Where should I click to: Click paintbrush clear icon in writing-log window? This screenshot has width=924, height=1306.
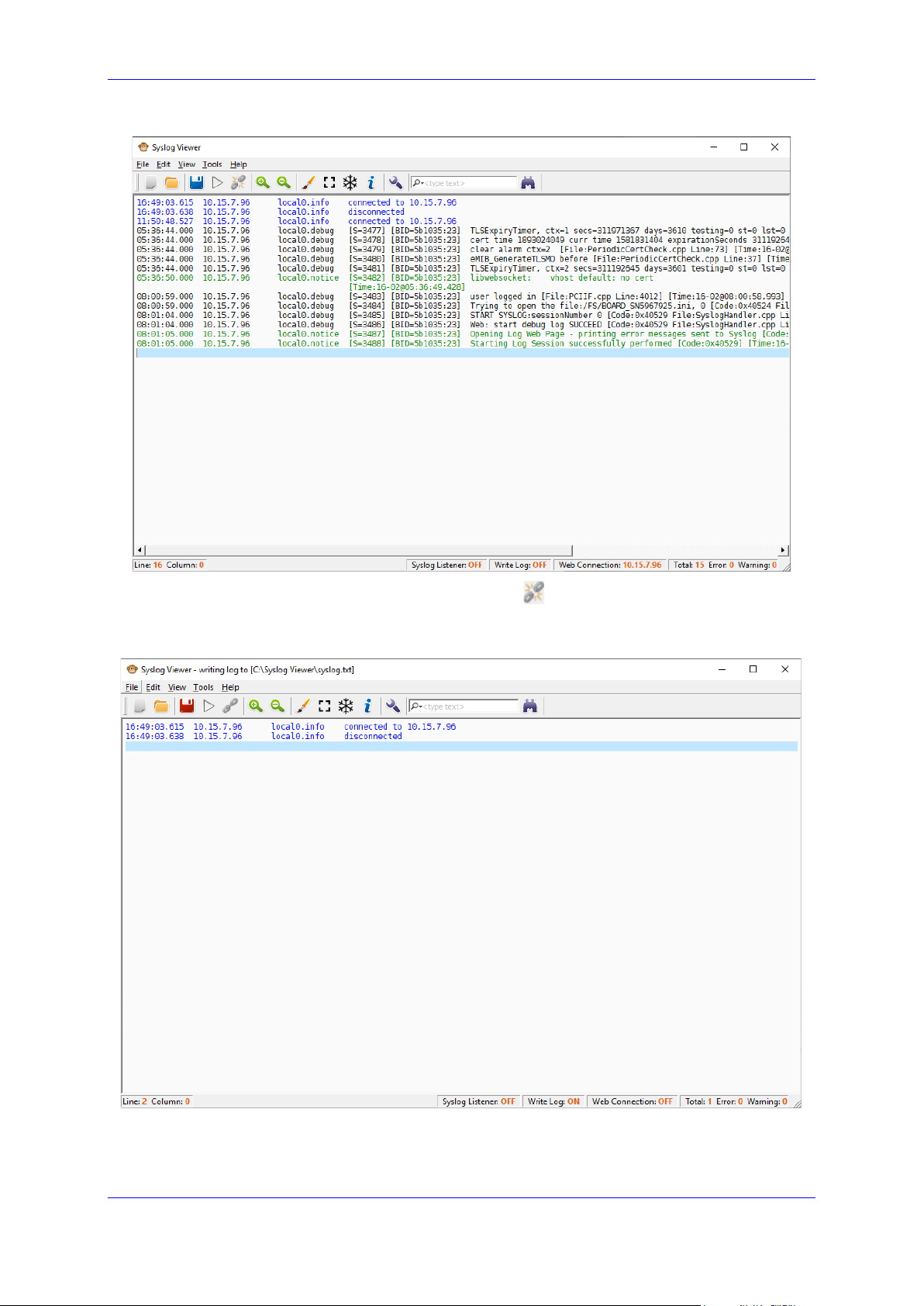303,706
